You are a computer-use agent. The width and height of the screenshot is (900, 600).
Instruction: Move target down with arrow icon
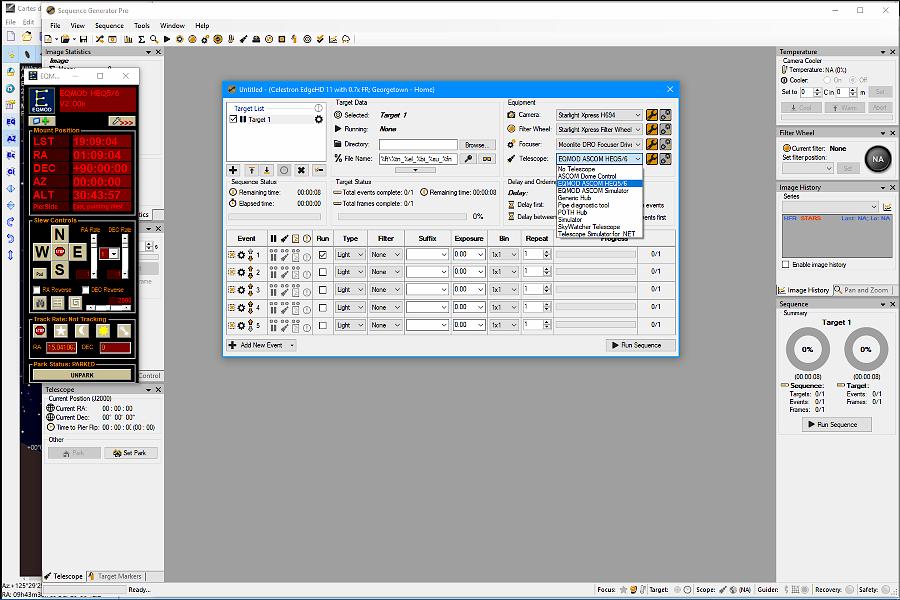(x=267, y=170)
